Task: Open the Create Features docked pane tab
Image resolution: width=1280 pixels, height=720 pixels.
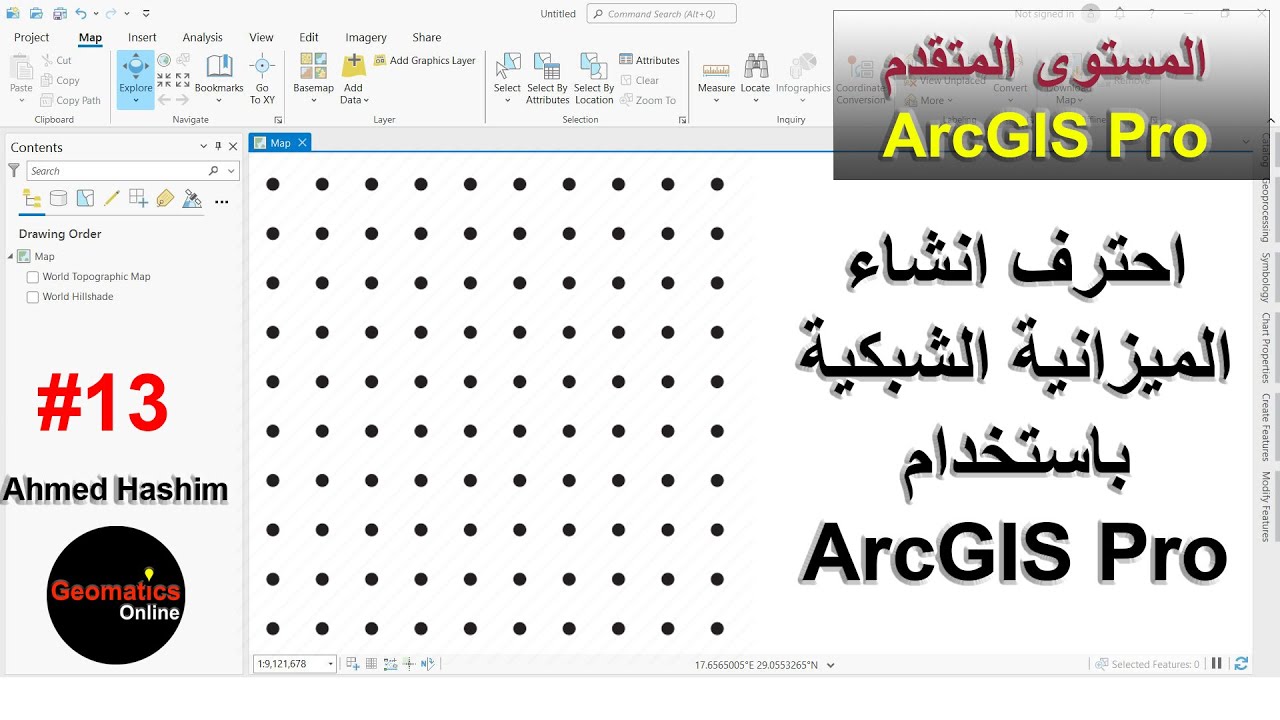Action: (x=1266, y=427)
